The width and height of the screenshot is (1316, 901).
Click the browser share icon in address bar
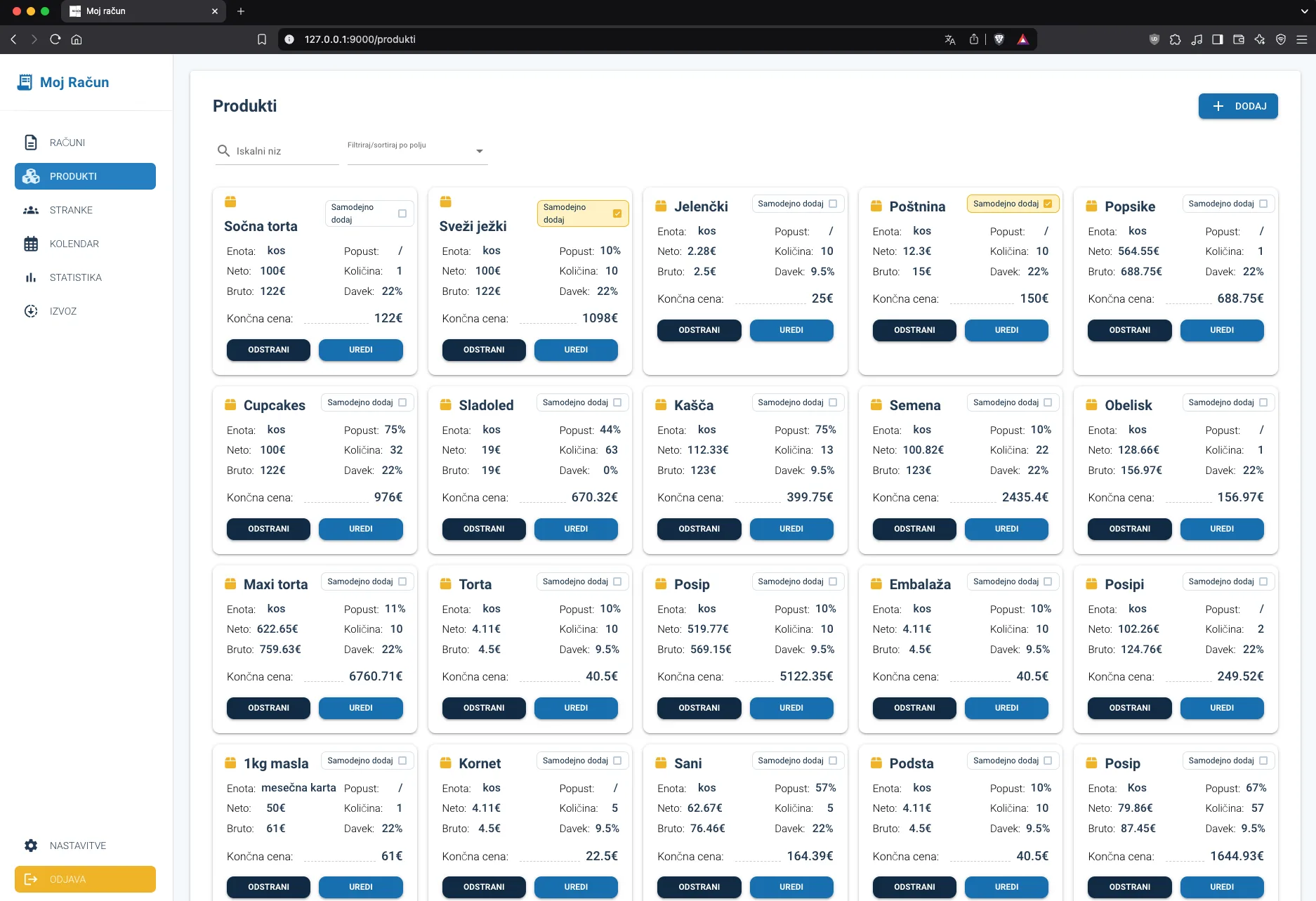(x=974, y=39)
